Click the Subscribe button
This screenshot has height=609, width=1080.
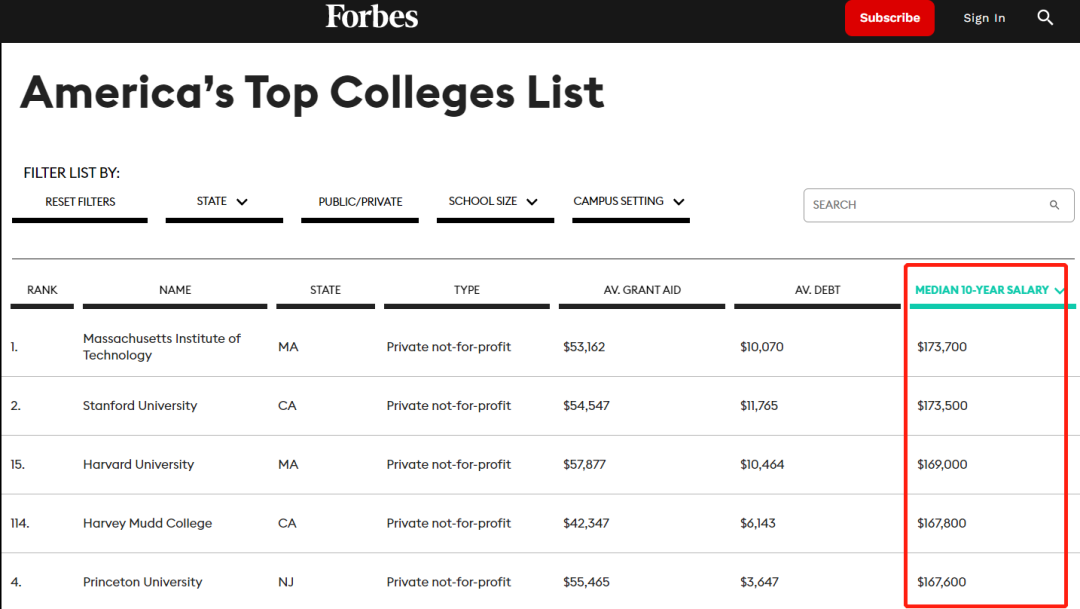coord(889,18)
